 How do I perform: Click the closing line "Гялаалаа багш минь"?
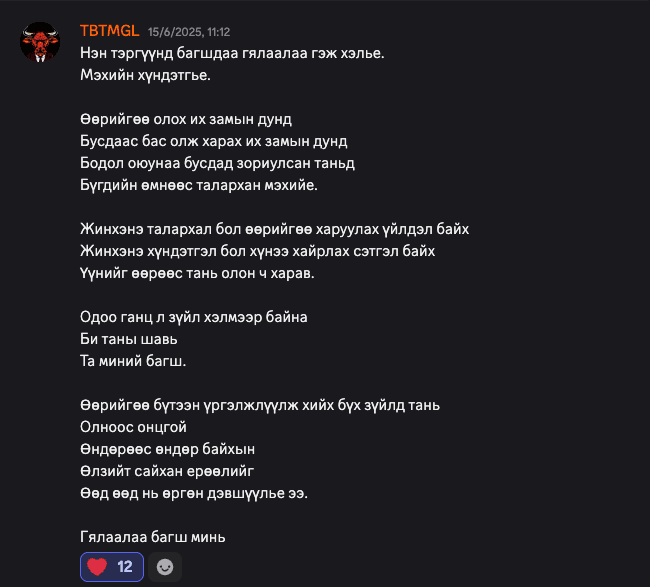coord(153,537)
